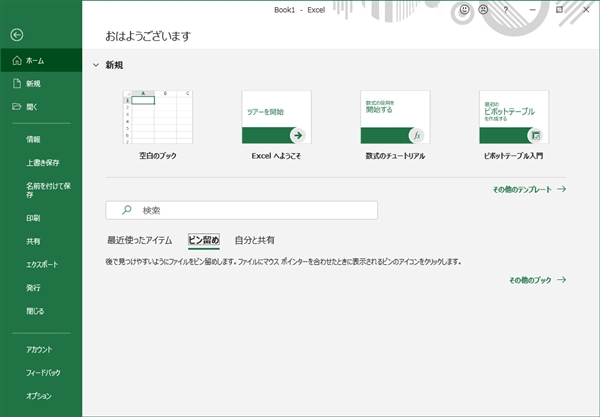This screenshot has height=417, width=600.
Task: Click その他のブック link
Action: pos(537,280)
